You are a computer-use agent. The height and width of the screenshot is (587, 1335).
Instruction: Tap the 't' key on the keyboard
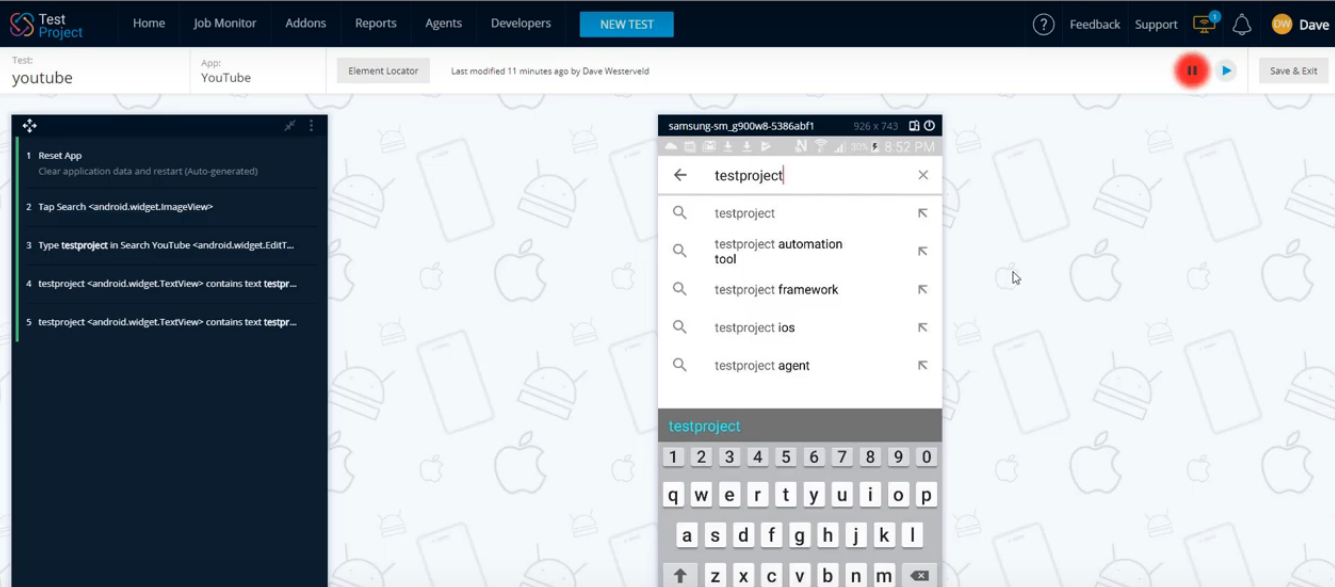[x=786, y=495]
